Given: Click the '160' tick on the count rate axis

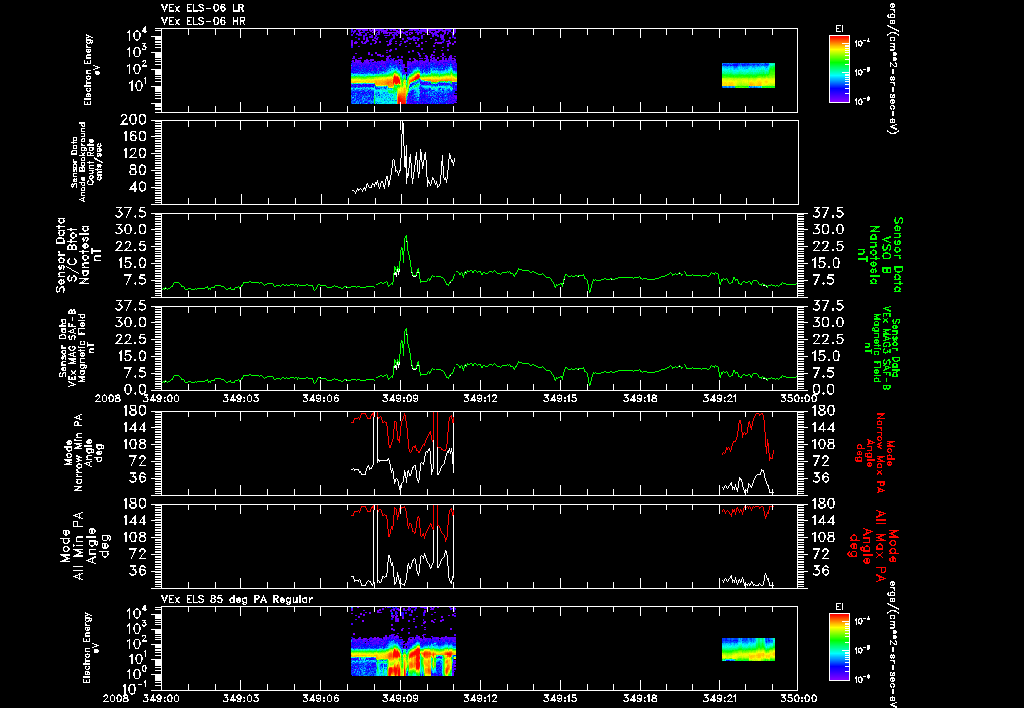Looking at the screenshot, I should tap(135, 137).
